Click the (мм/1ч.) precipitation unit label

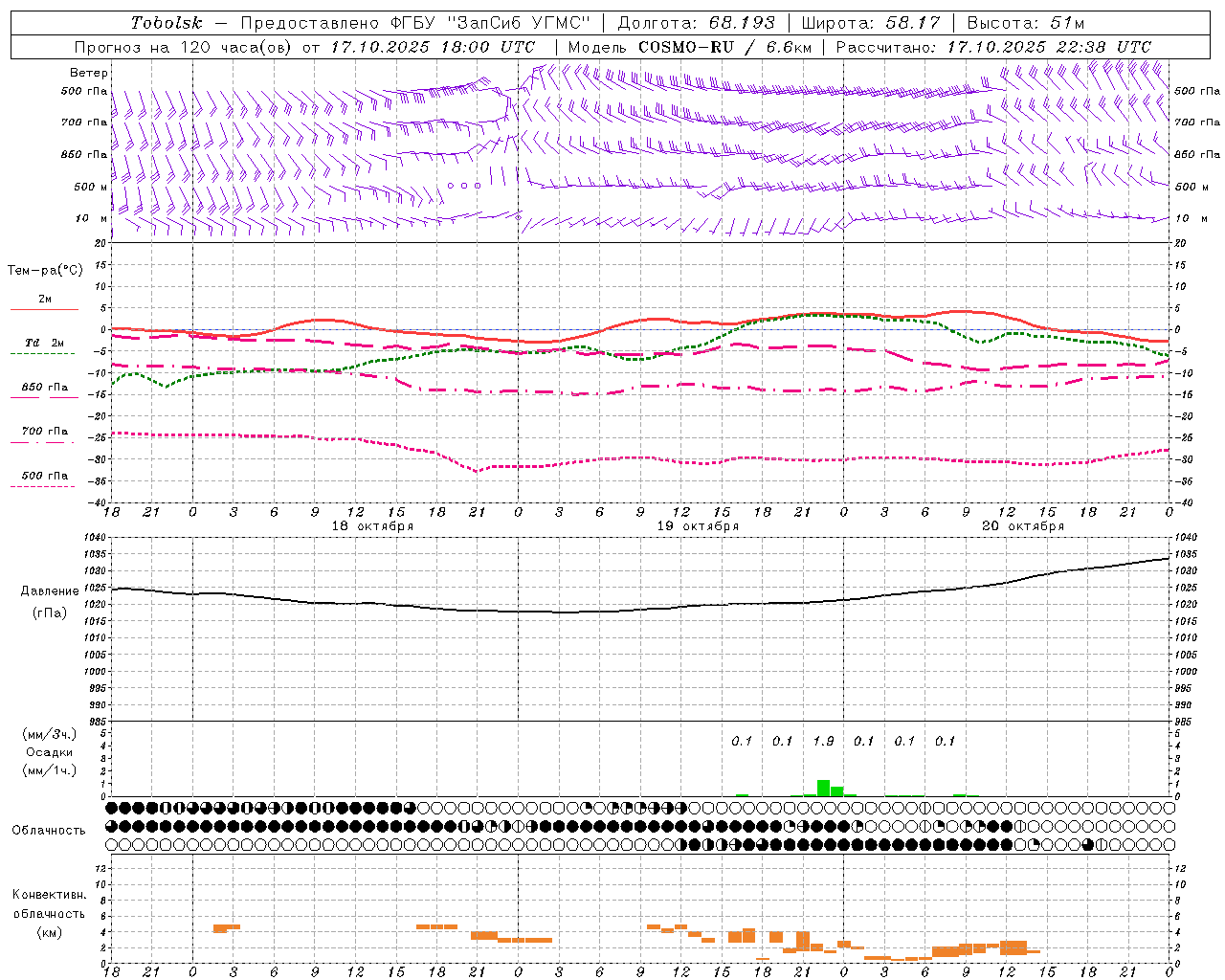pos(49,770)
